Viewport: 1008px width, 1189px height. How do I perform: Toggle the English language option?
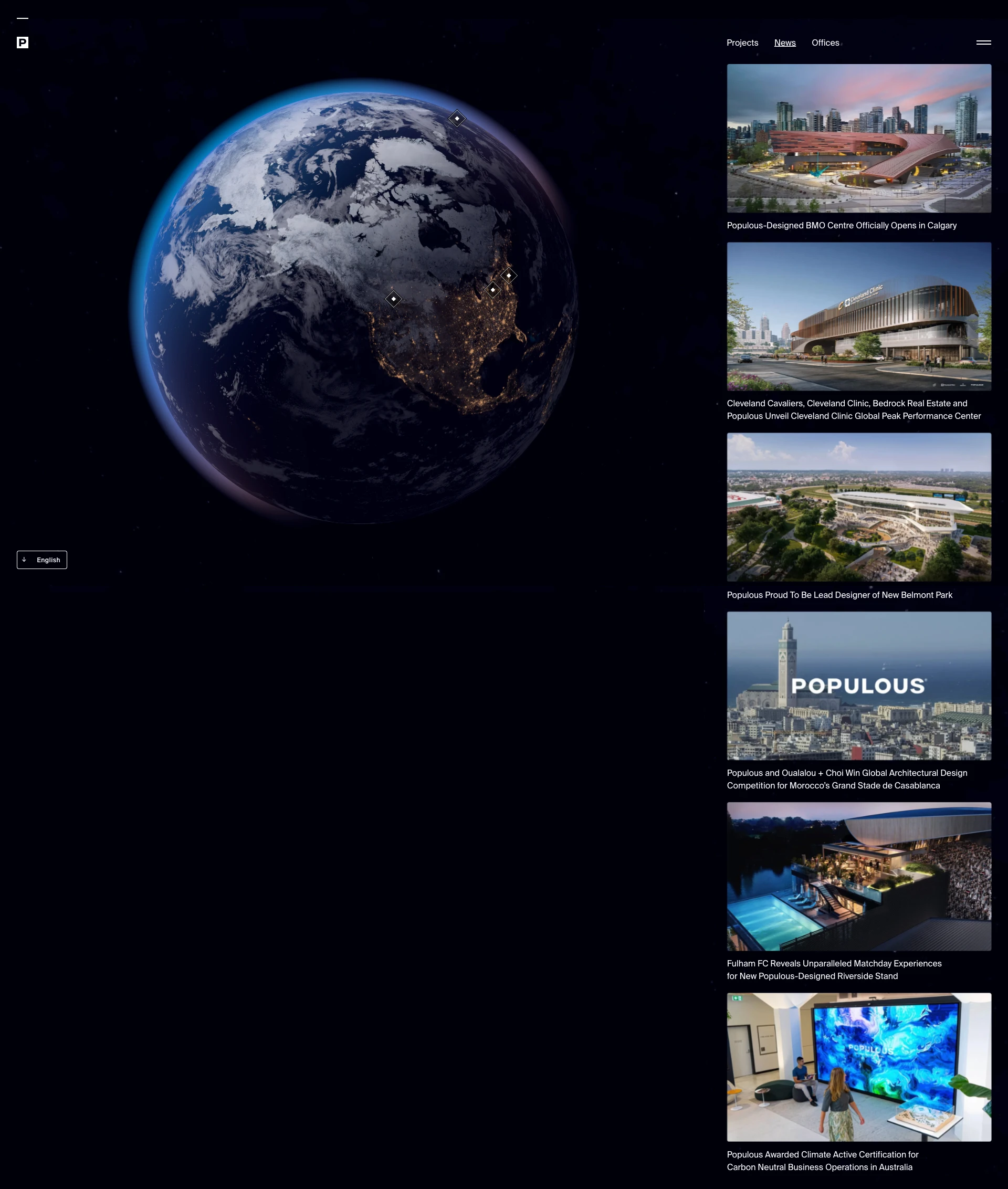[x=42, y=560]
